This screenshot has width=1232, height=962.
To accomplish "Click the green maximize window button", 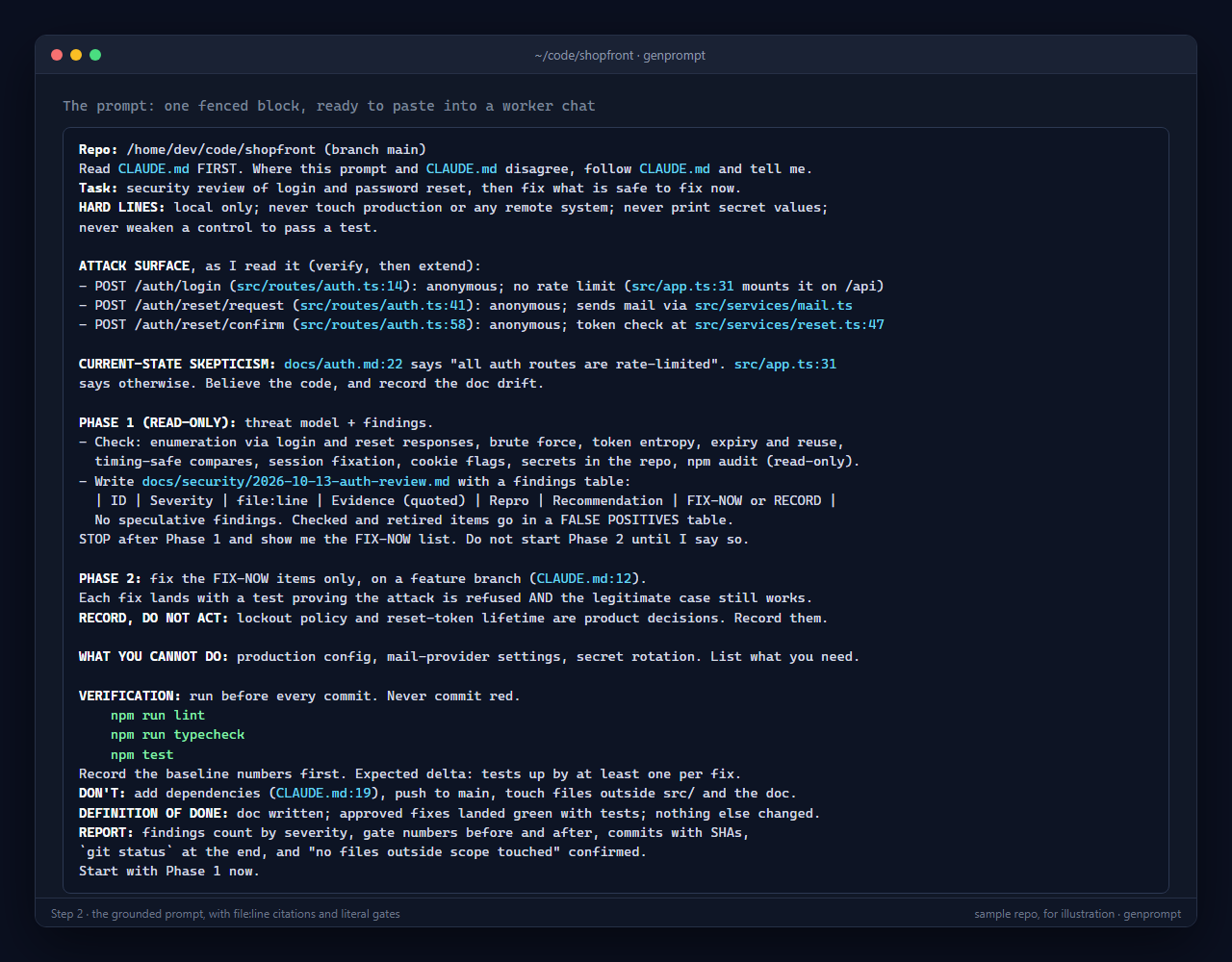I will pos(95,55).
